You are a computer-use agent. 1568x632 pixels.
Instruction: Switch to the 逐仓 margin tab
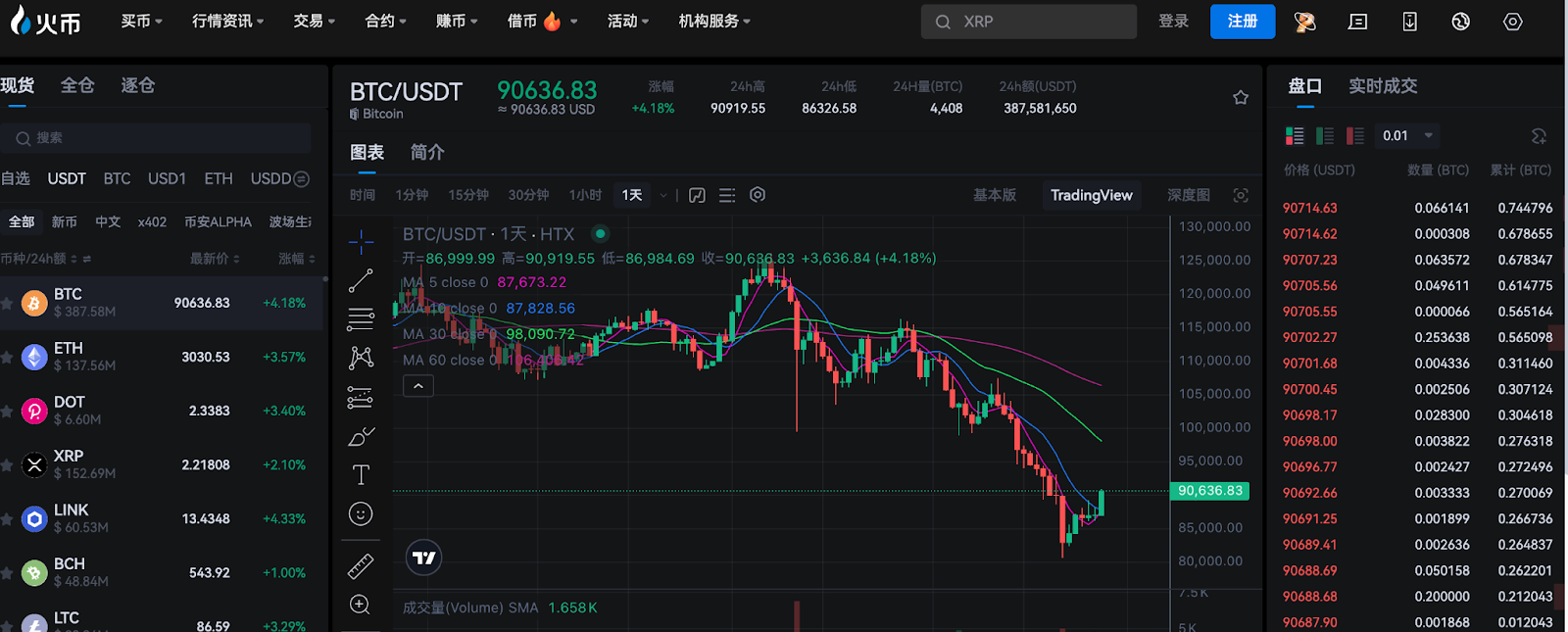click(138, 85)
